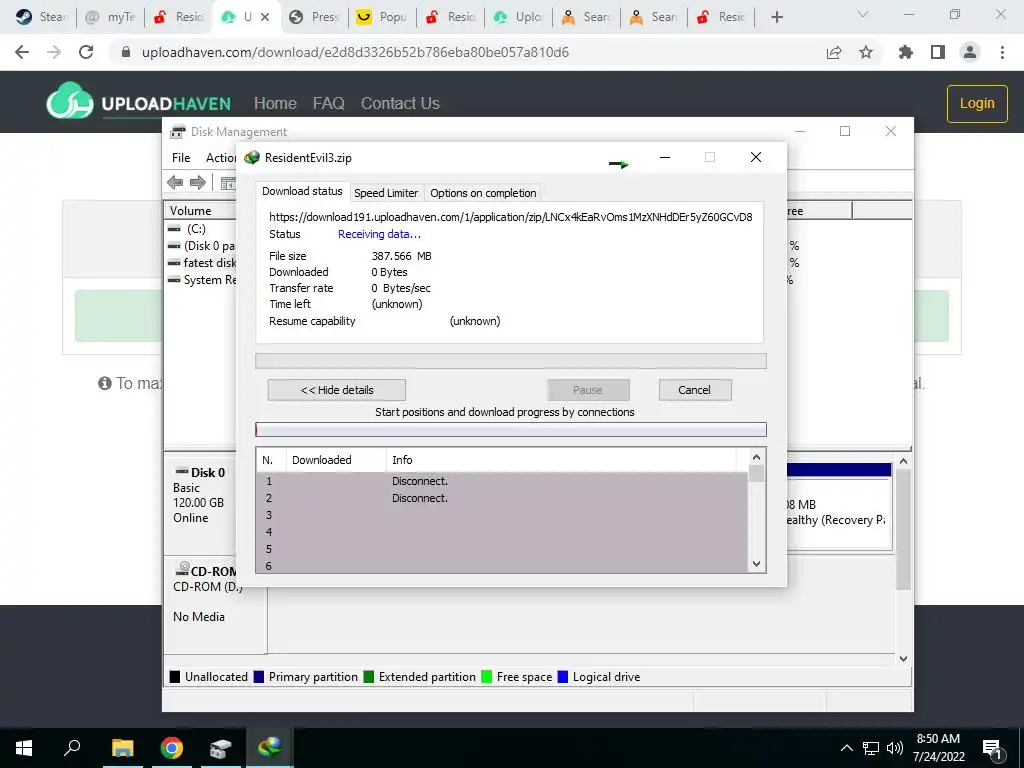1024x768 pixels.
Task: Open the Windows Start menu
Action: [x=24, y=748]
